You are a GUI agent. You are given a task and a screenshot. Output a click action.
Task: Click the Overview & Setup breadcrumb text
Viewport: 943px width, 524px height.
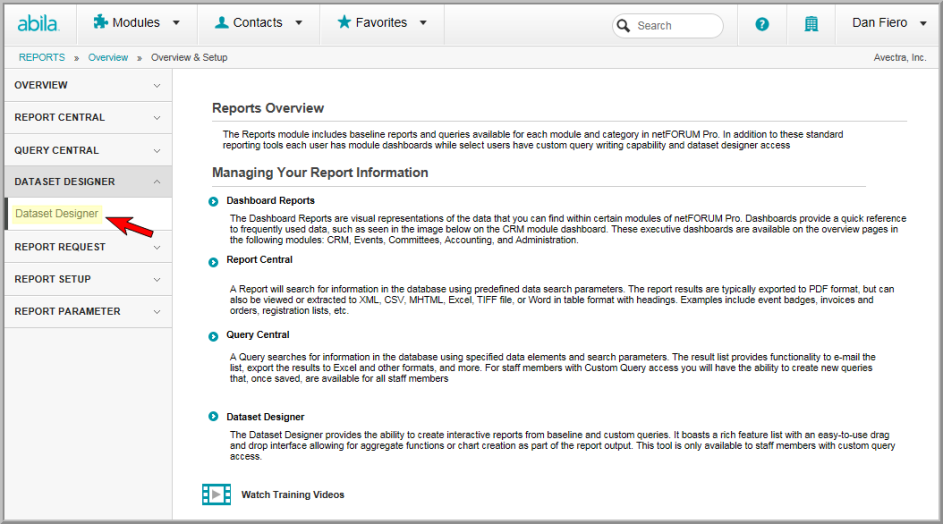[x=189, y=57]
